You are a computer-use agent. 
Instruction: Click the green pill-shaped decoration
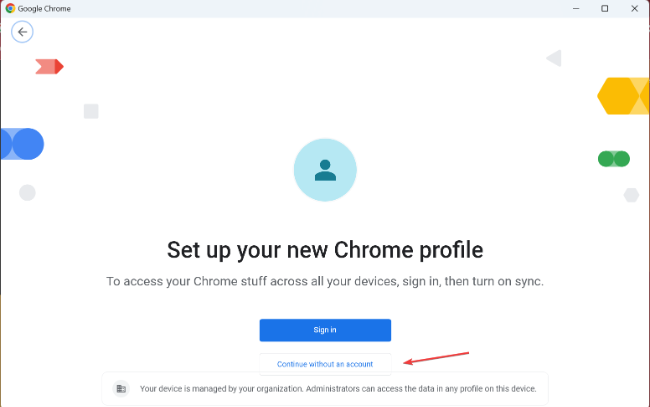[x=613, y=158]
